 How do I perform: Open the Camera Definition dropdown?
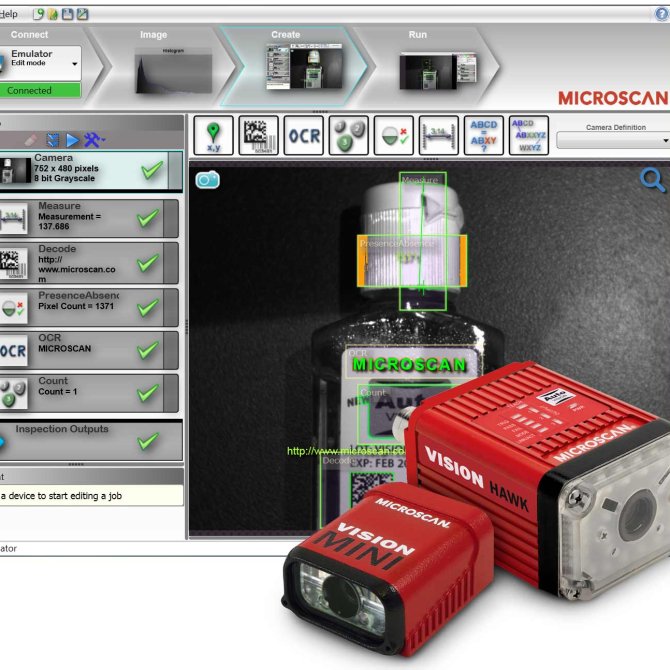point(613,140)
